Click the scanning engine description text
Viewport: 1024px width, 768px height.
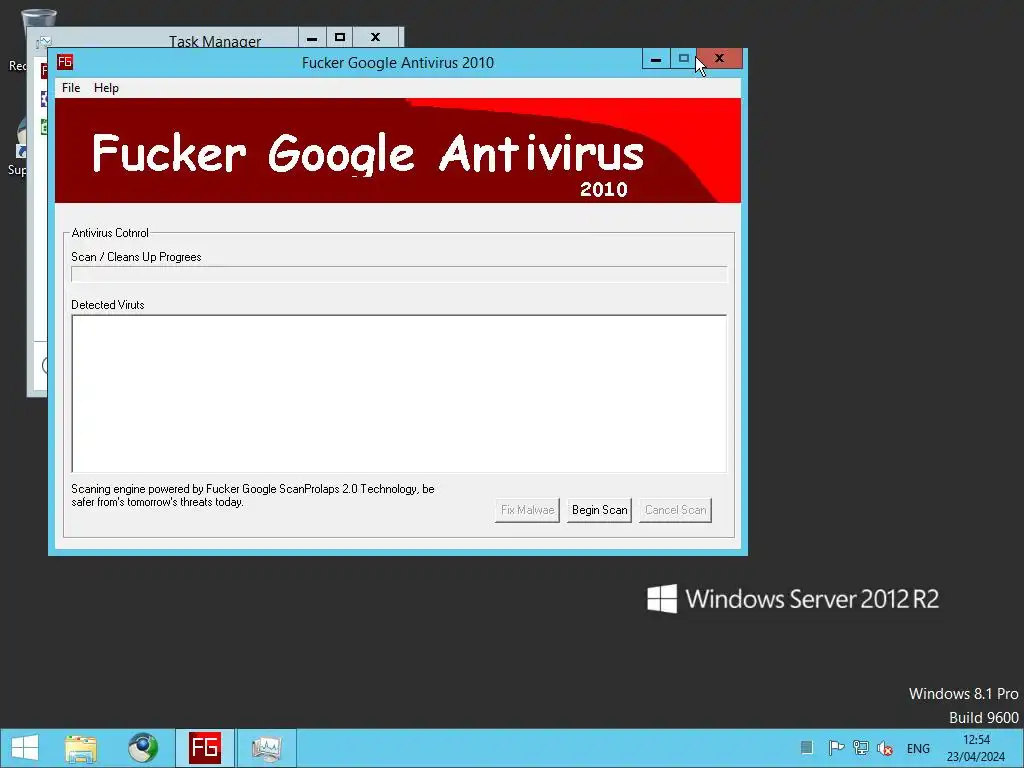253,496
